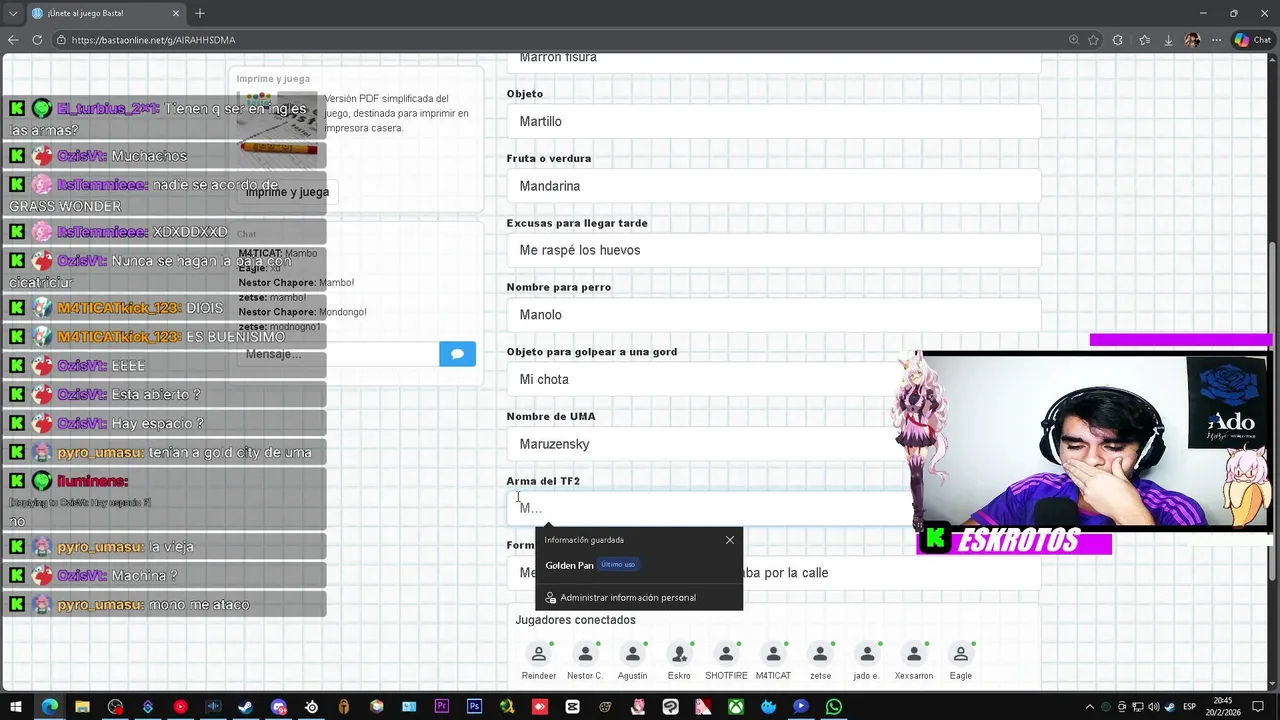Open the Xbox app from the taskbar

click(x=735, y=707)
